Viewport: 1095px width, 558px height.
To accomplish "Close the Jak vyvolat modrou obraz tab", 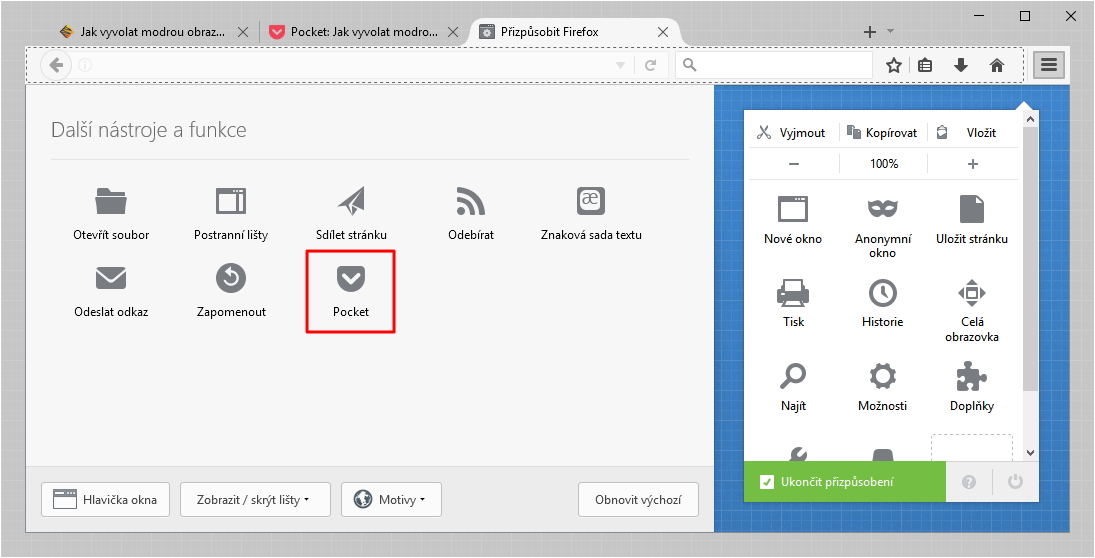I will 242,31.
